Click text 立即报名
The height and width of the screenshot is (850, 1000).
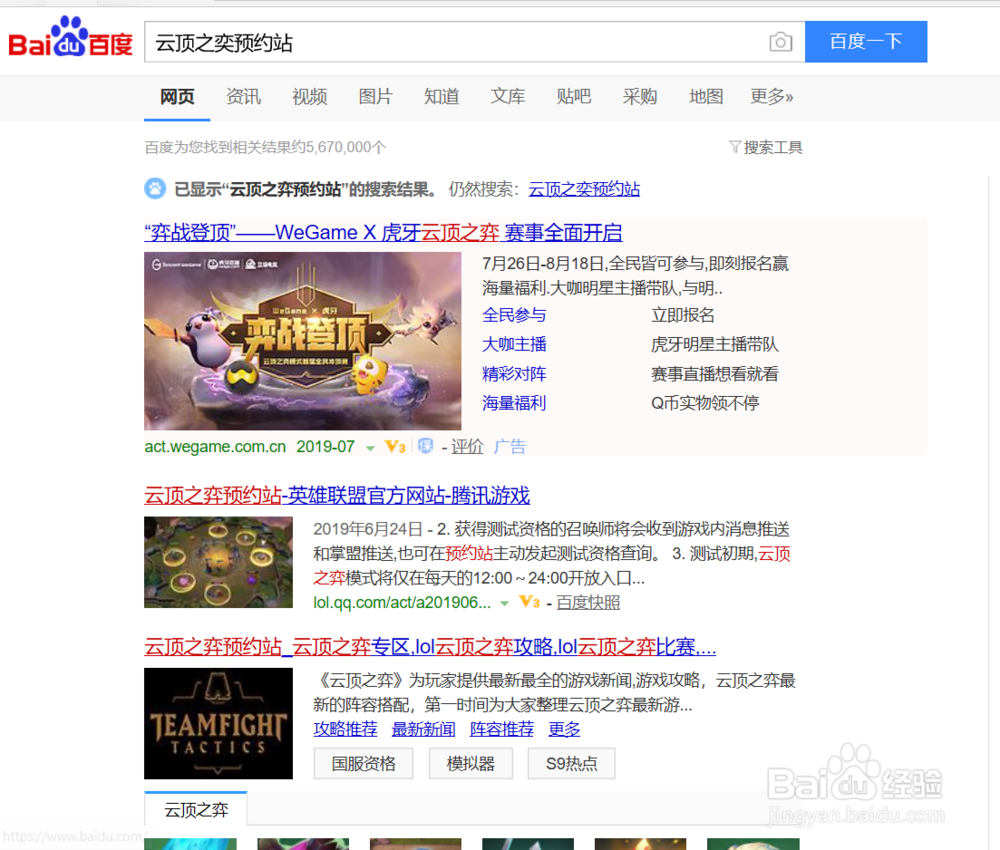tap(682, 315)
